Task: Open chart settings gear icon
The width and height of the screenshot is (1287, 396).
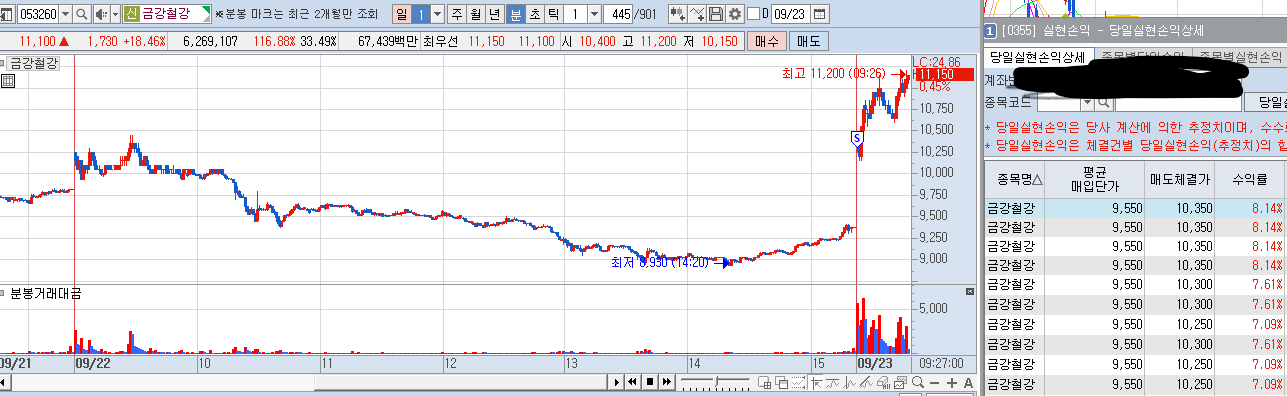Action: pos(735,14)
